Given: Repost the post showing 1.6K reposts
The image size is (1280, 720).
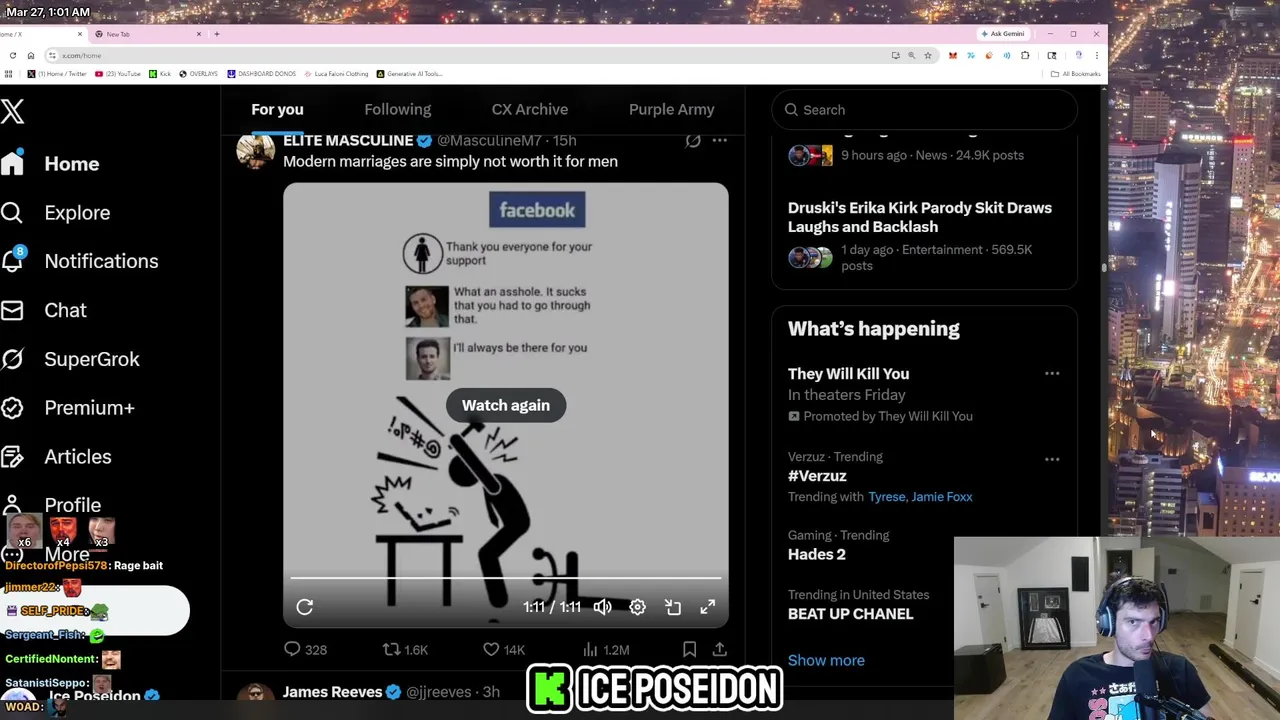Looking at the screenshot, I should point(406,649).
